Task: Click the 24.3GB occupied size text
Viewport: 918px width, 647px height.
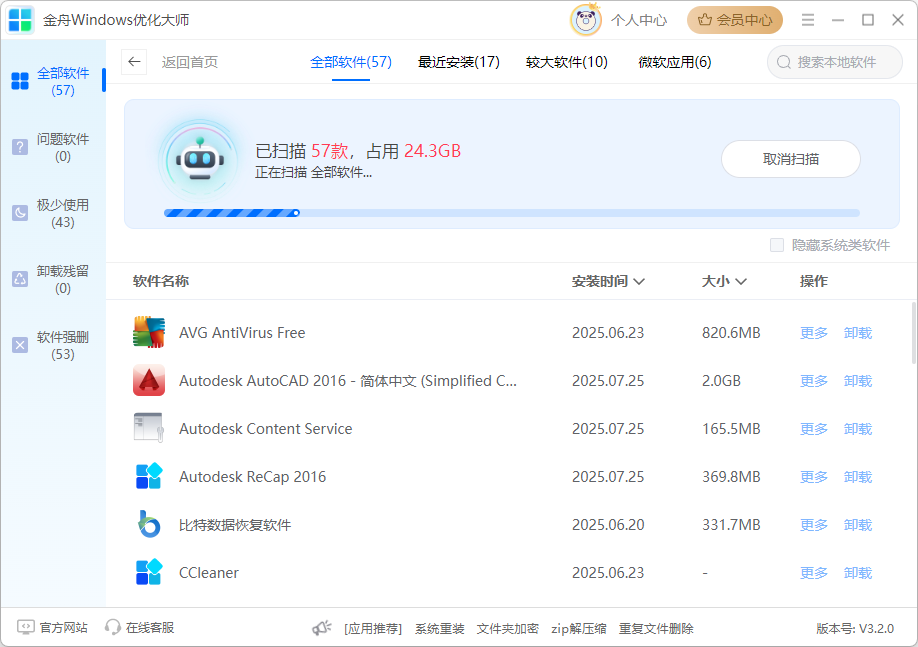Action: [433, 151]
